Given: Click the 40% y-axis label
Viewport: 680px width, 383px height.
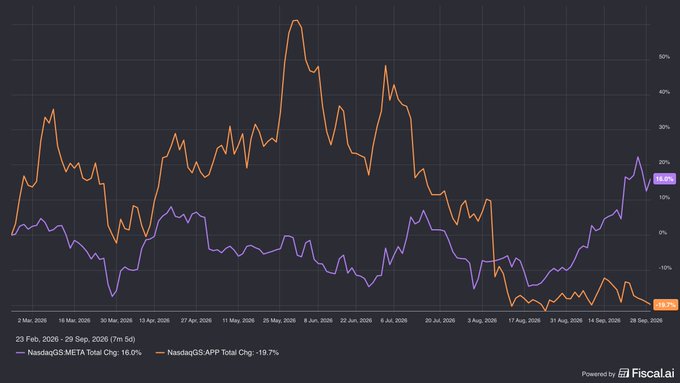Looking at the screenshot, I should click(664, 92).
